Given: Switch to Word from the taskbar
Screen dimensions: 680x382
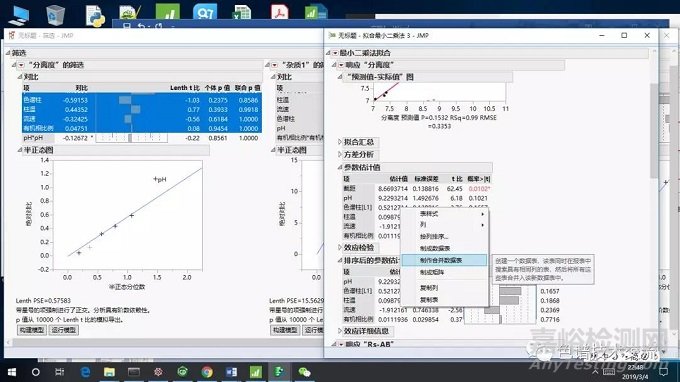Looking at the screenshot, I should (x=232, y=372).
